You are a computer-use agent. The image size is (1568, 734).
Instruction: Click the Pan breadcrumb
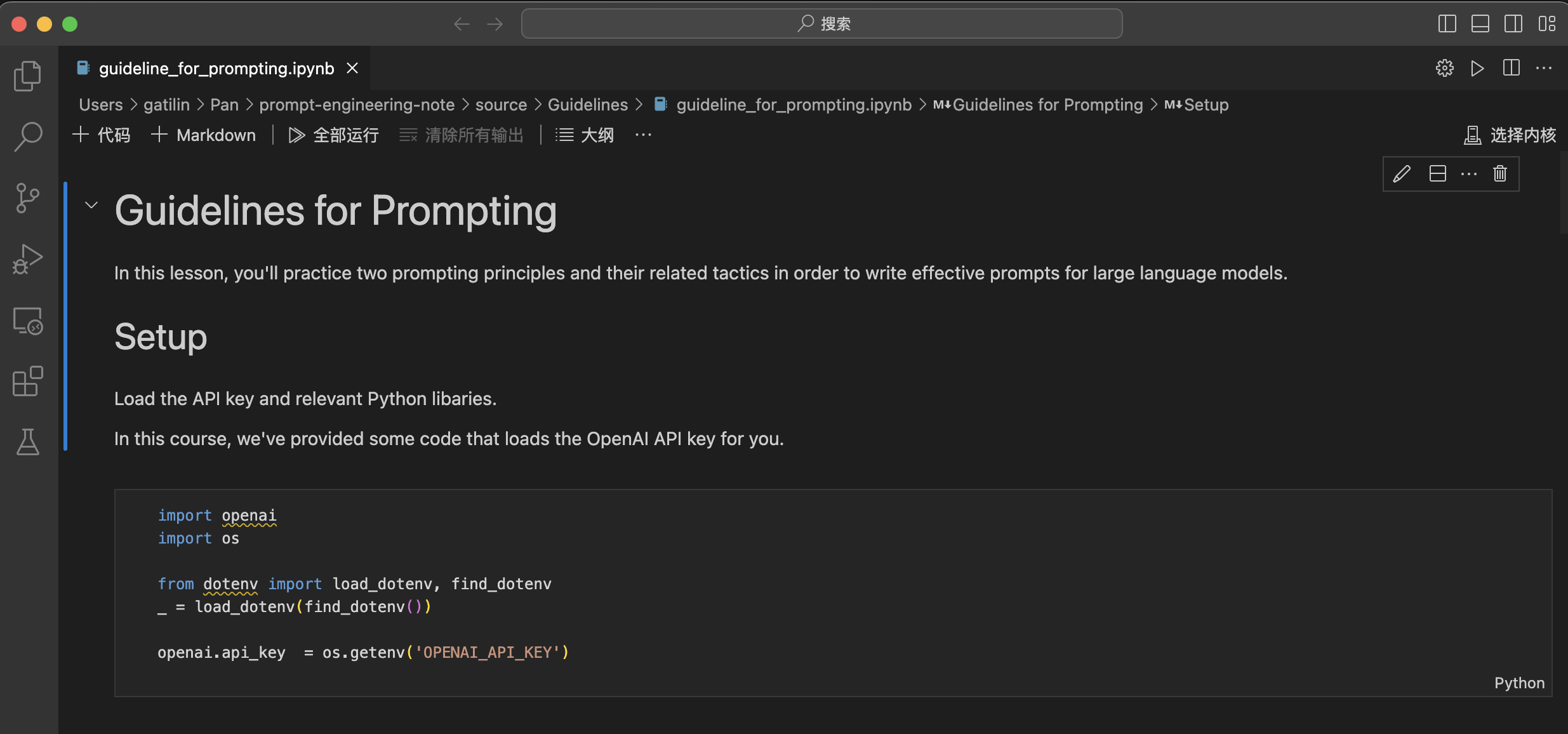pos(225,105)
